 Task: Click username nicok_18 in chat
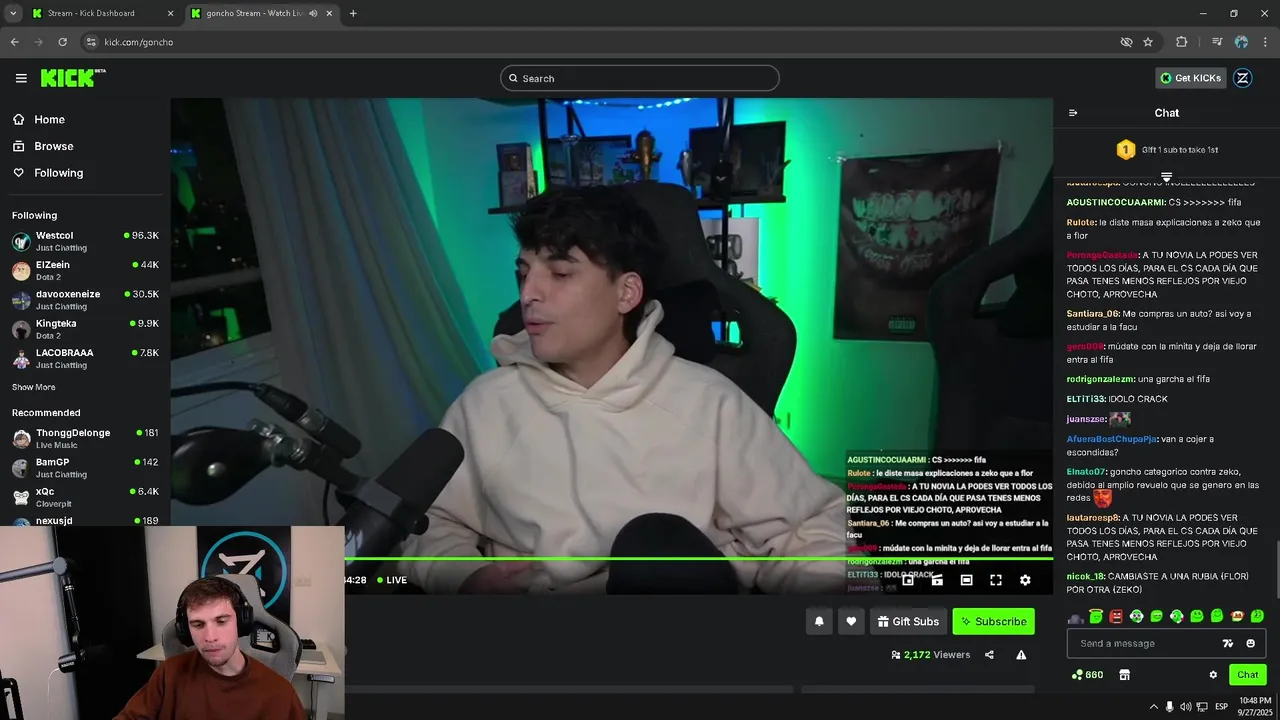pyautogui.click(x=1085, y=576)
